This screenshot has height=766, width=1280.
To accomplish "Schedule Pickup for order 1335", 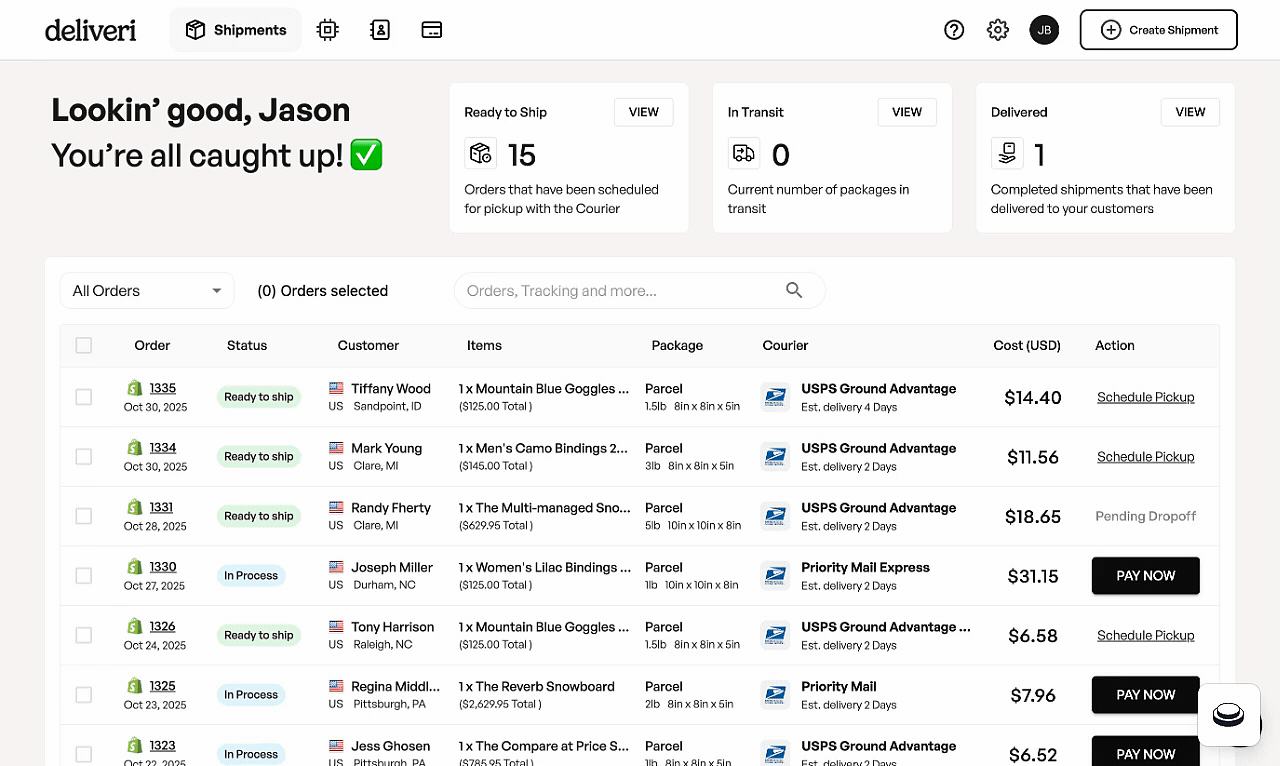I will (x=1146, y=397).
